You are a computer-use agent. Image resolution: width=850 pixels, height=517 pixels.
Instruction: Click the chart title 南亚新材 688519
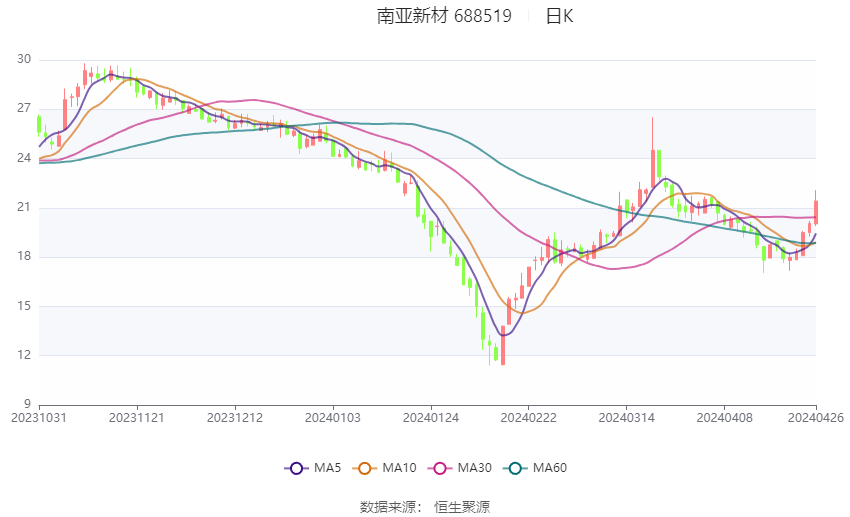444,16
